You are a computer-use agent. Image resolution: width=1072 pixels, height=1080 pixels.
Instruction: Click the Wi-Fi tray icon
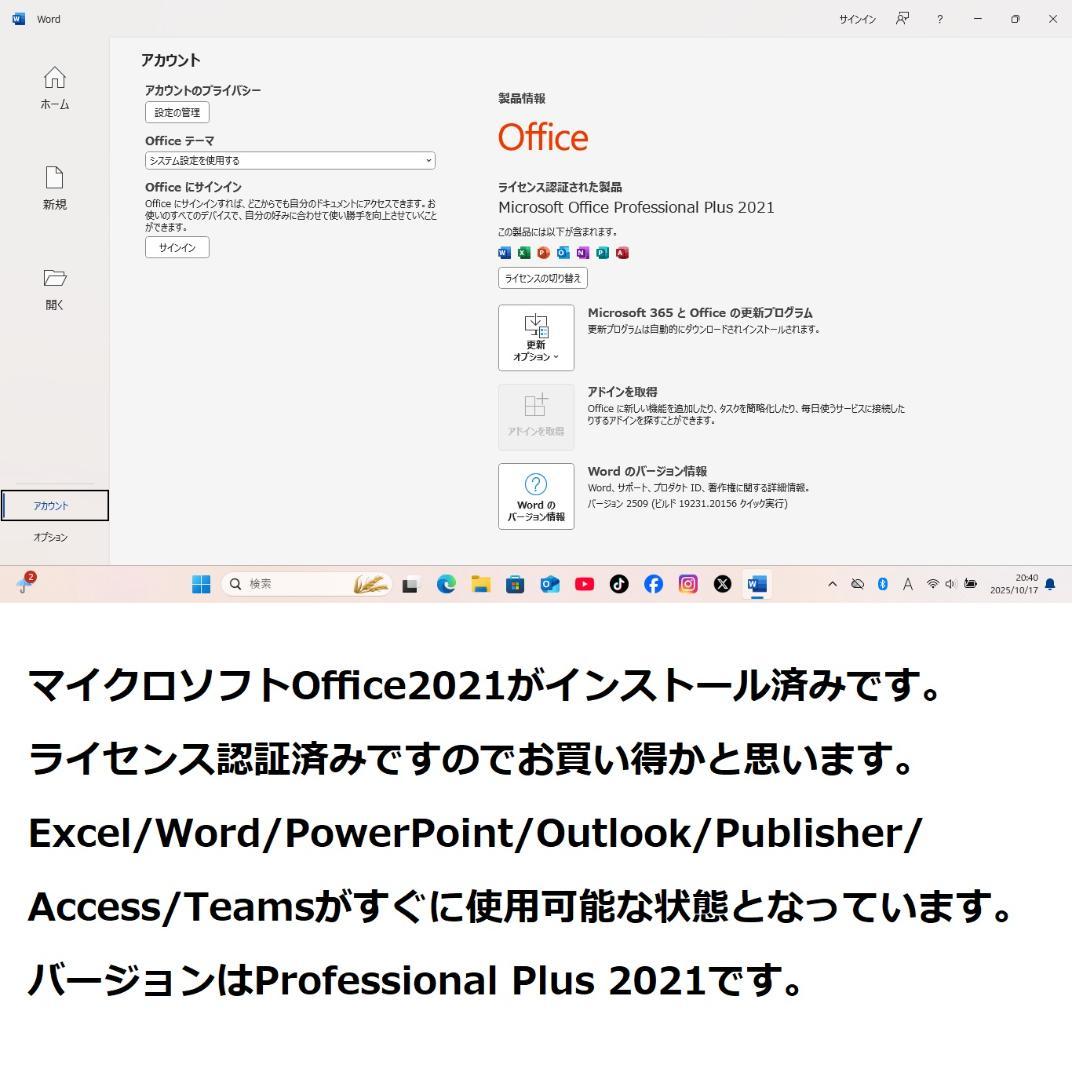[x=933, y=584]
